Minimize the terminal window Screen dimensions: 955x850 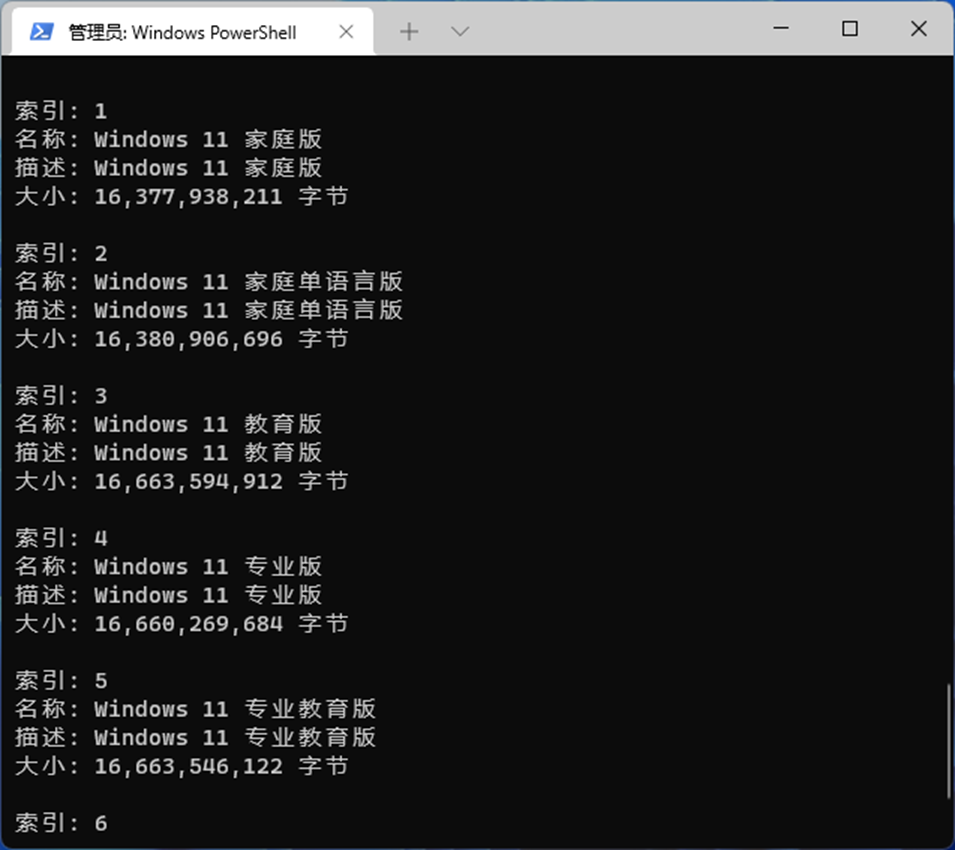tap(781, 28)
